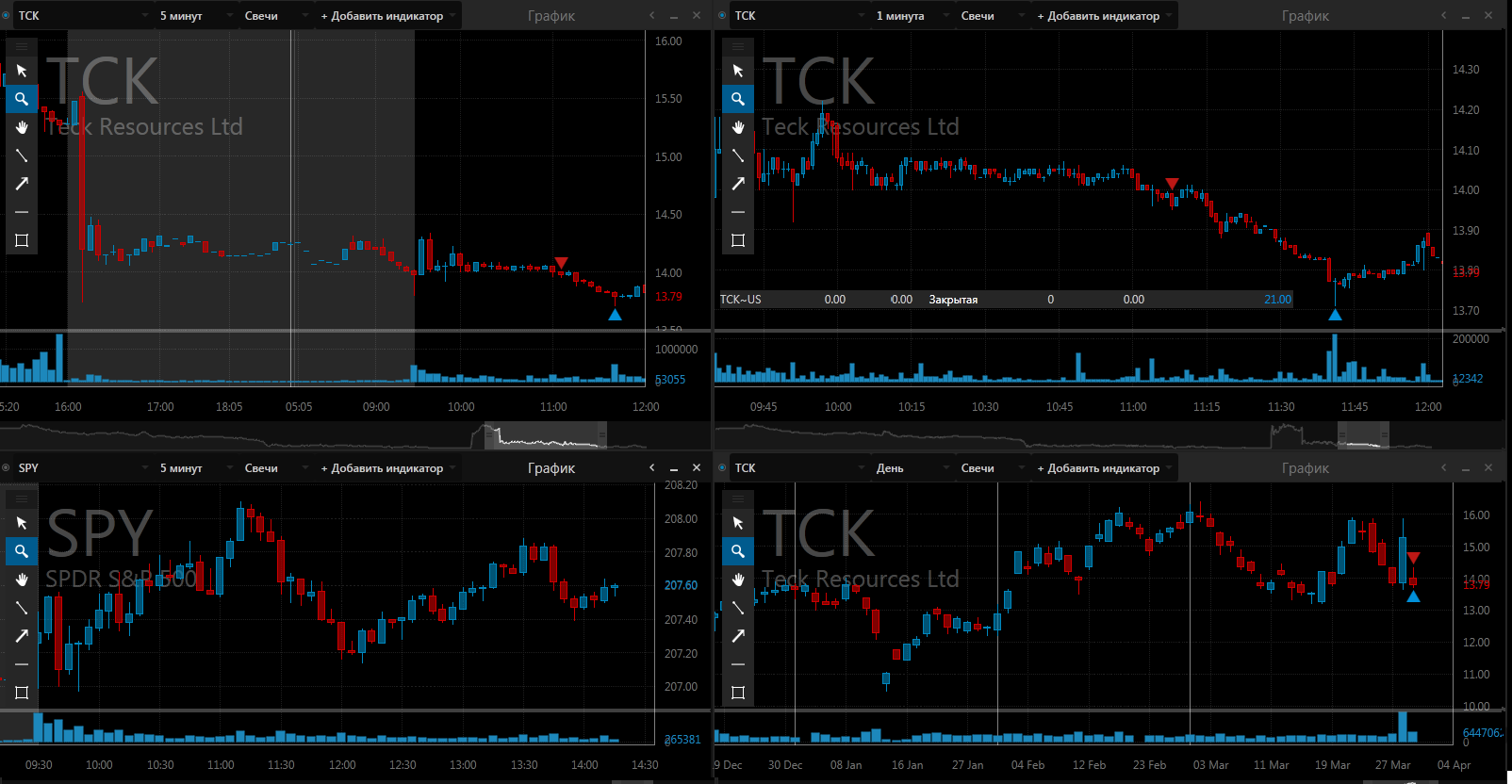Open the TCK ticker dropdown in 5 минут chart
This screenshot has width=1512, height=784.
click(x=83, y=16)
